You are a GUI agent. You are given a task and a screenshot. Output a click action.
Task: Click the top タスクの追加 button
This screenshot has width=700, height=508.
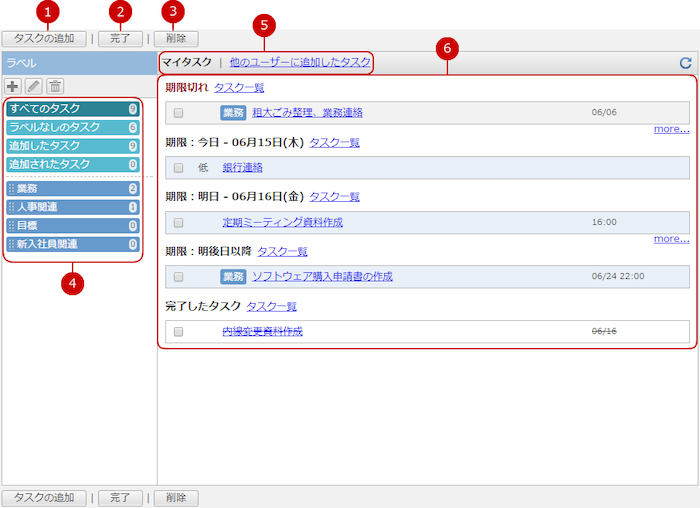click(44, 39)
